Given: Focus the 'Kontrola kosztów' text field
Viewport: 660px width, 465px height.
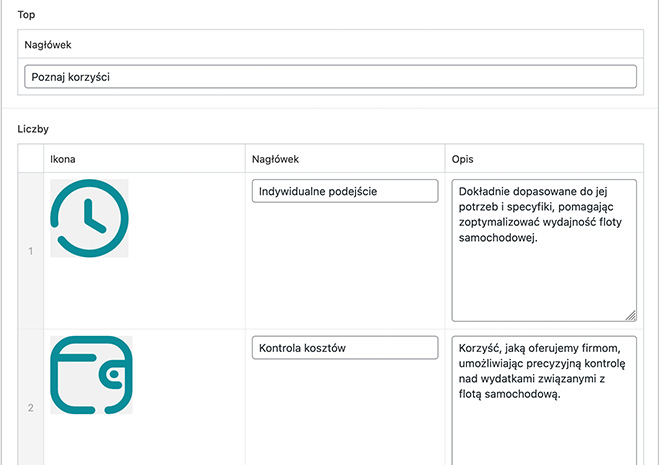Looking at the screenshot, I should [345, 348].
